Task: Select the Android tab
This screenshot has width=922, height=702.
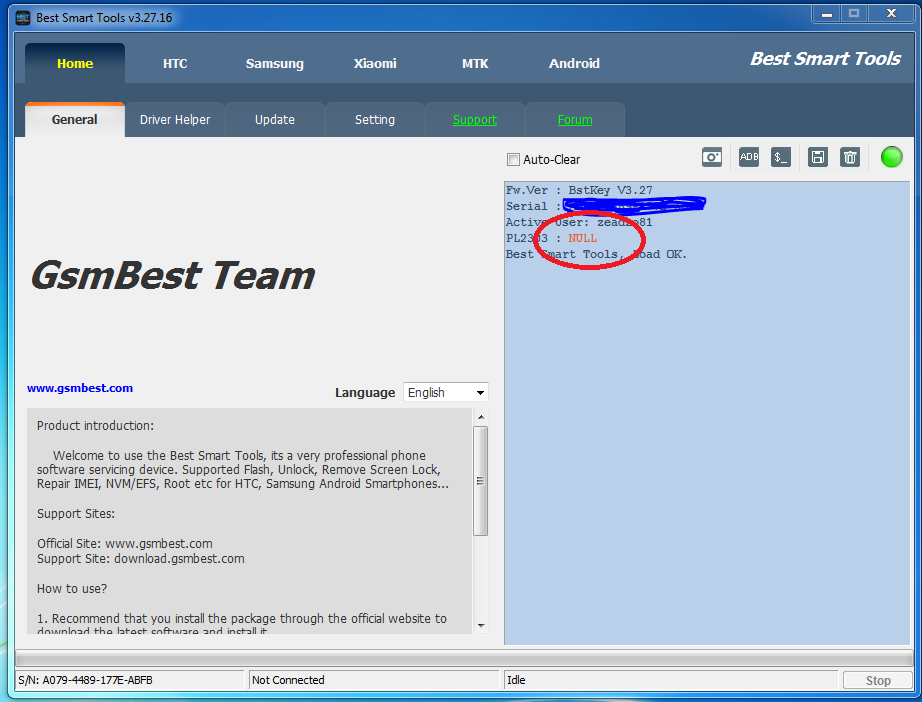Action: [574, 63]
